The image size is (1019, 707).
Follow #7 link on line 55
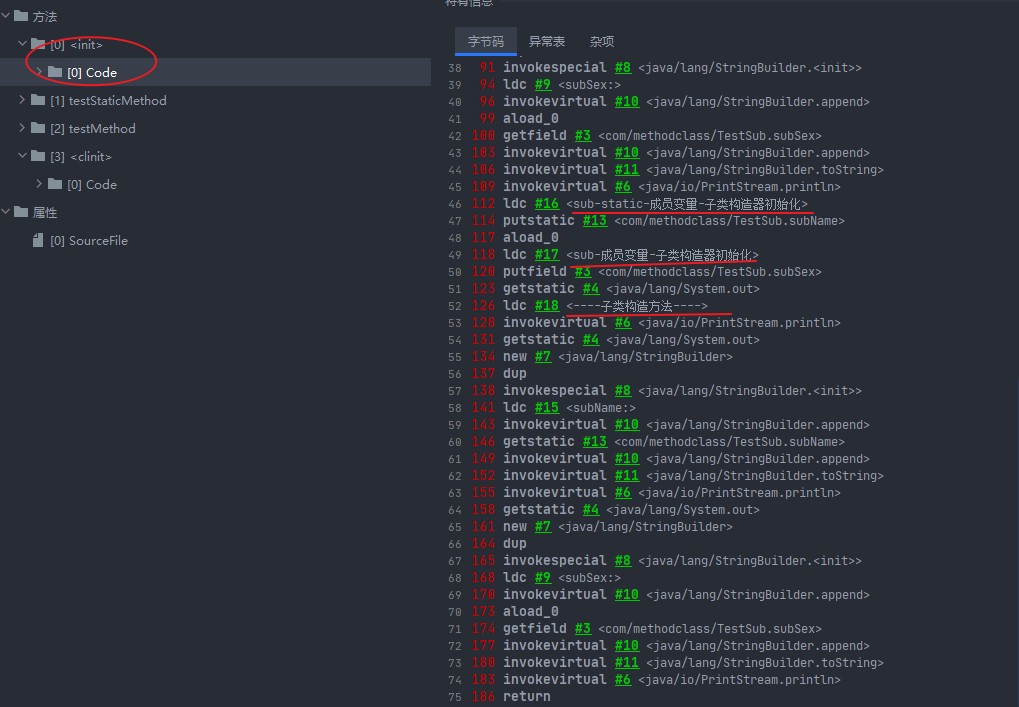pyautogui.click(x=543, y=357)
